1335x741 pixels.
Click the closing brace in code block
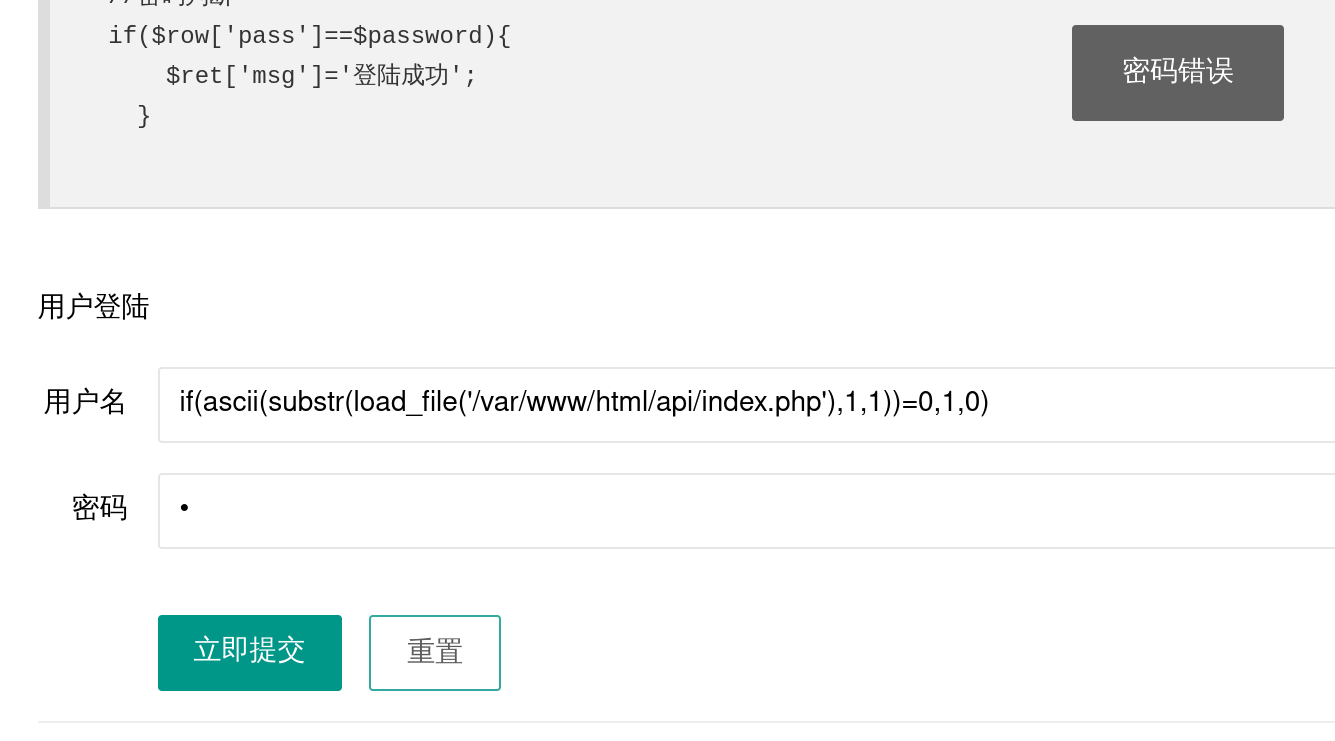(144, 116)
